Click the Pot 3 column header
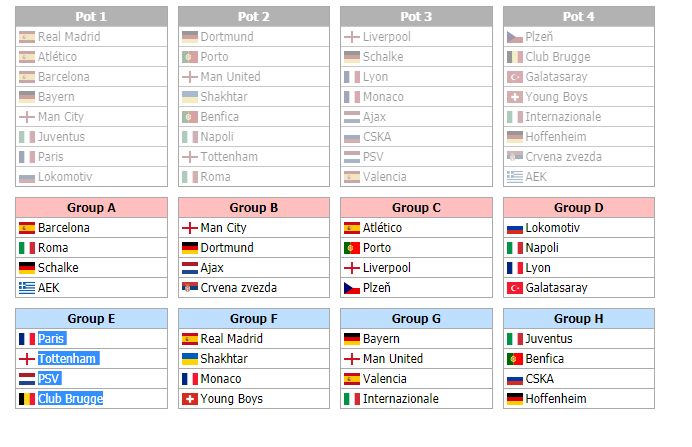 [x=416, y=16]
